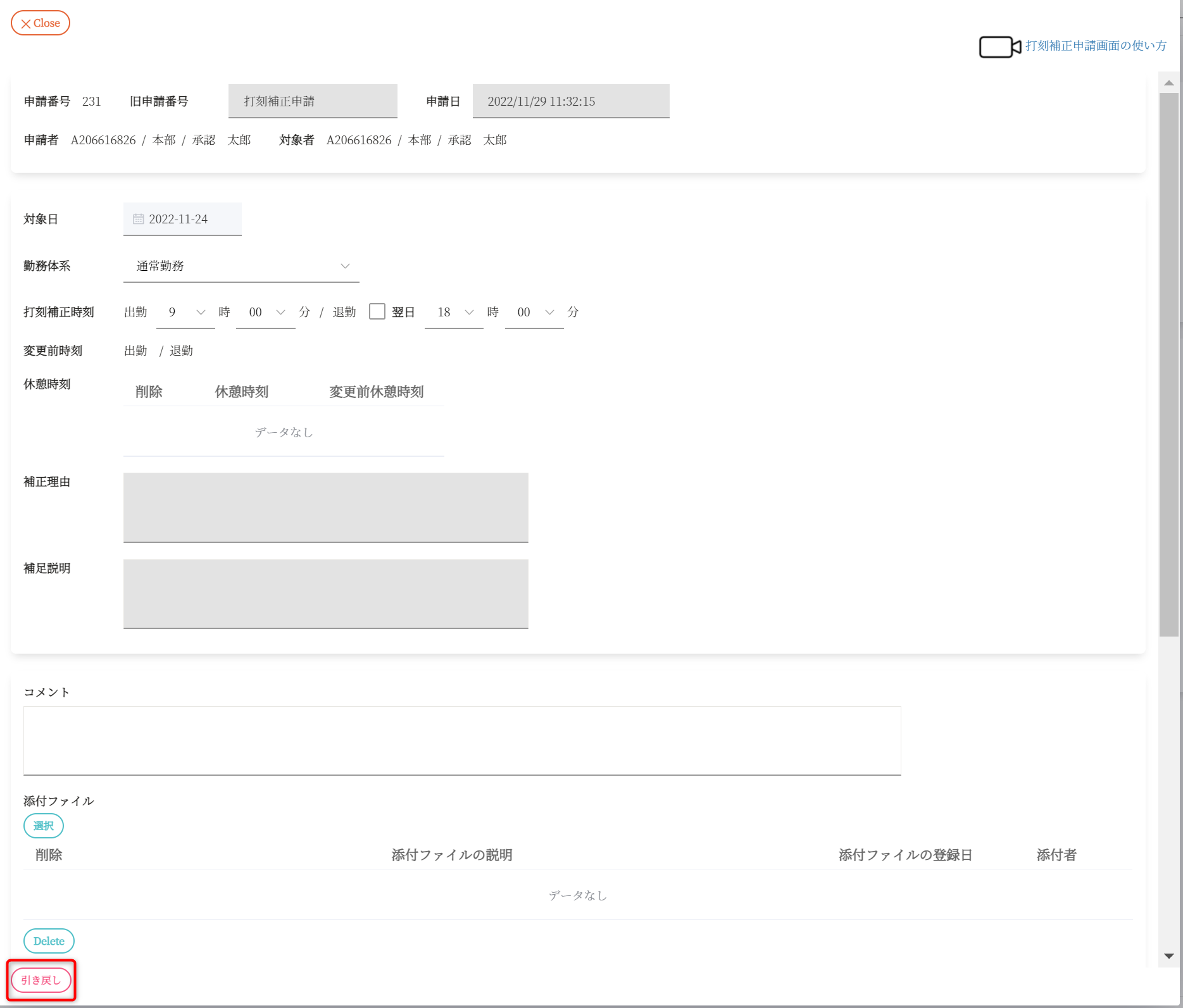This screenshot has width=1183, height=1008.
Task: Open 打刻補正申請画面の使い方 help link
Action: [x=1096, y=46]
